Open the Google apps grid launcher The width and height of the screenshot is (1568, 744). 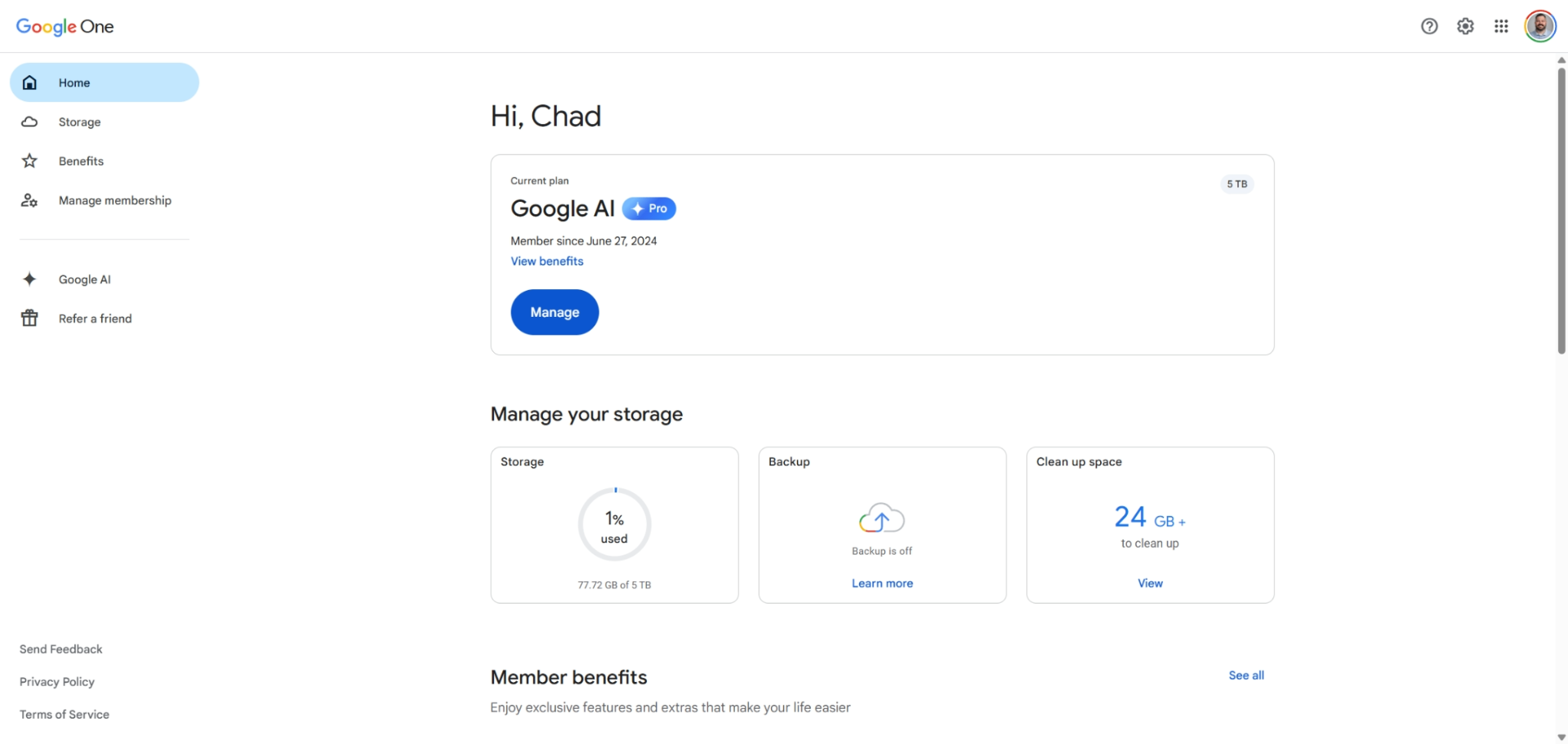(x=1501, y=26)
